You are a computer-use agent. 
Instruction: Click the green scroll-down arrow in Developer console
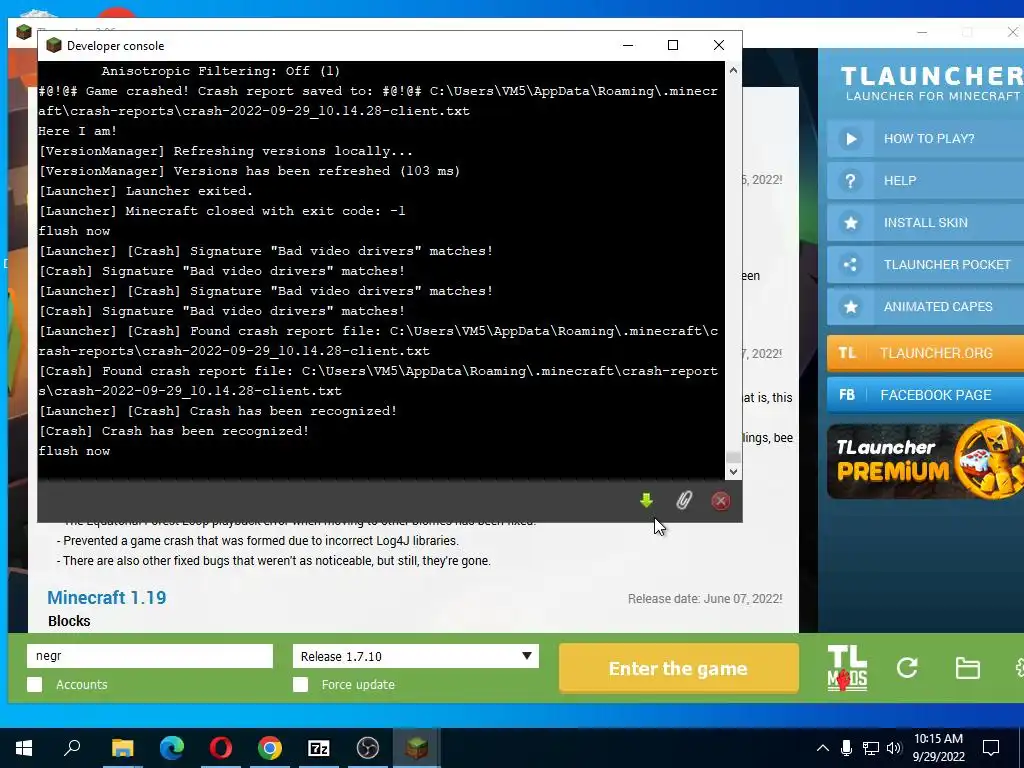tap(646, 501)
